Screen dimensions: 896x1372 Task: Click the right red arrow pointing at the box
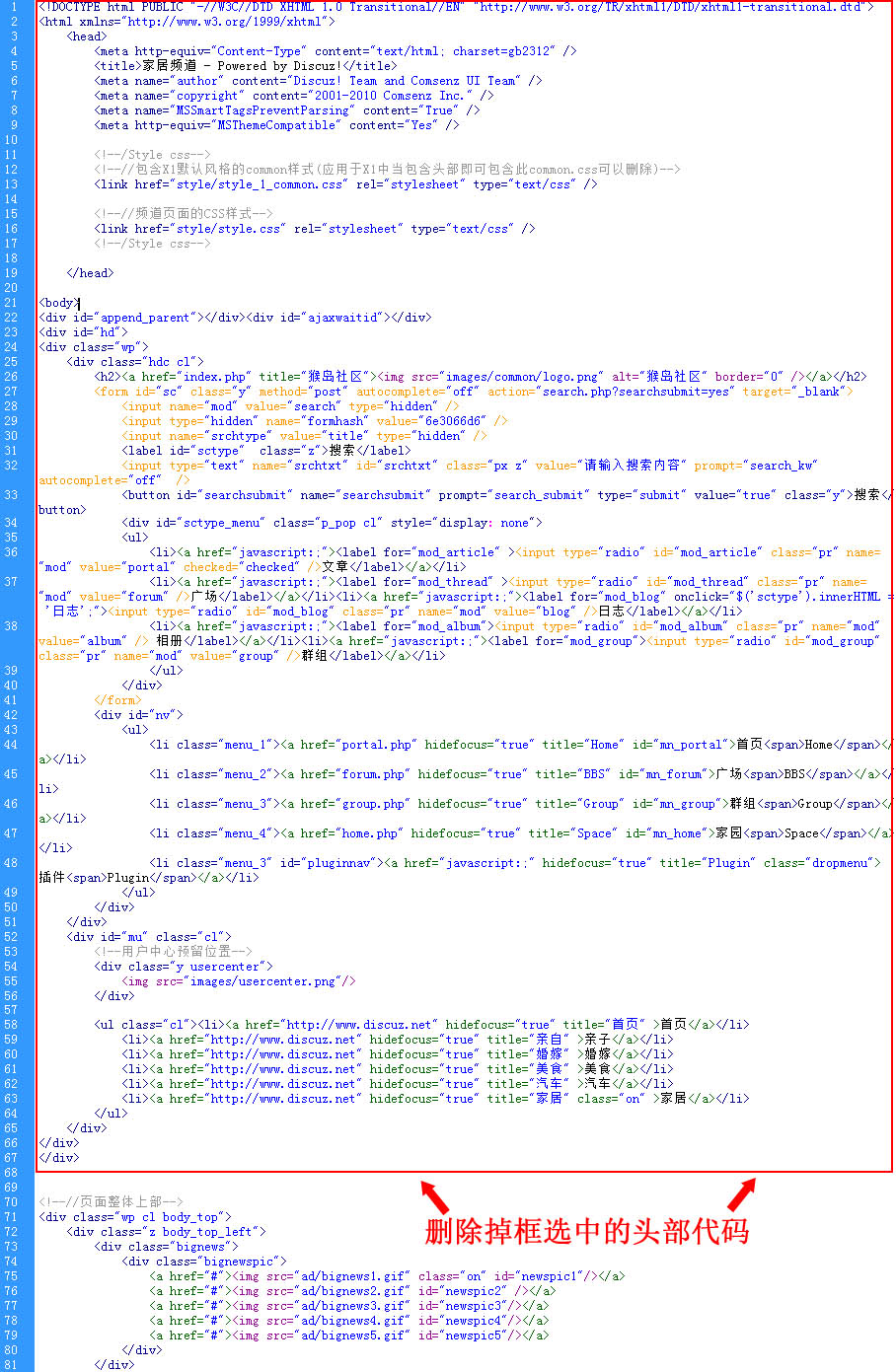tap(741, 1194)
